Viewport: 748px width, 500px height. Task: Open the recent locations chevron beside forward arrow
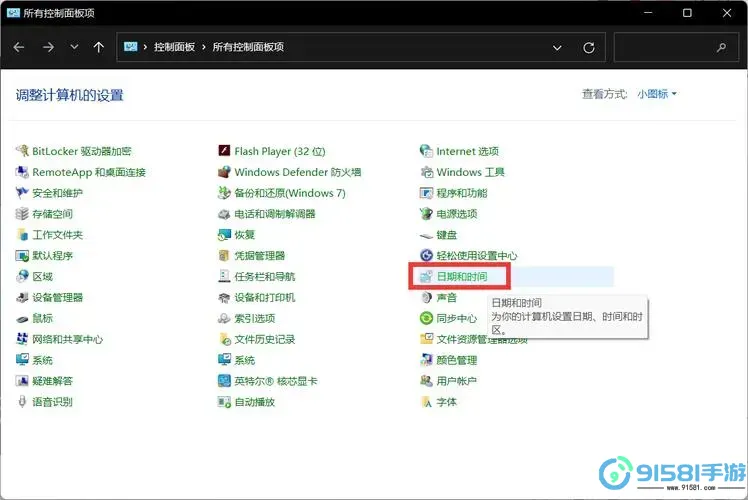[x=74, y=47]
